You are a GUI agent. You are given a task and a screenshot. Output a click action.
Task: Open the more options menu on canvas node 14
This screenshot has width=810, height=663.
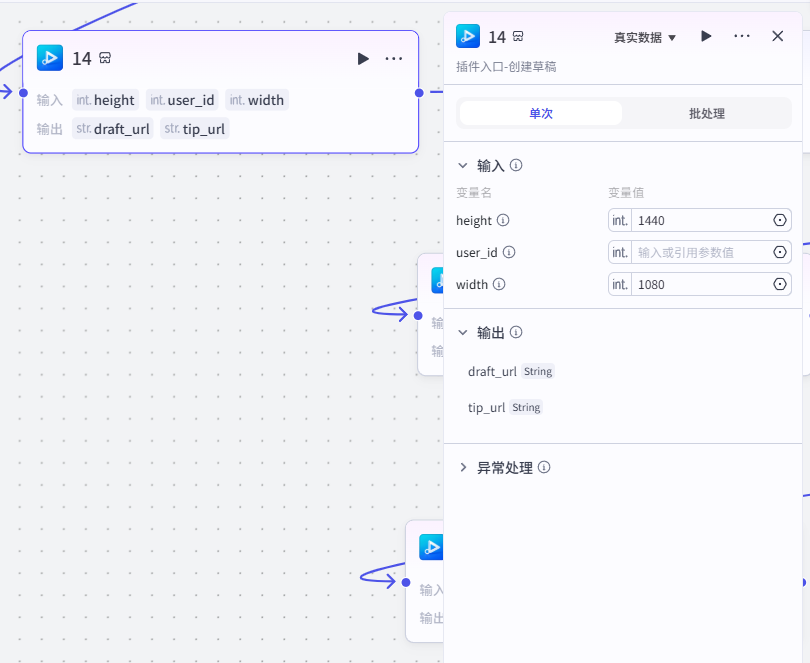394,59
